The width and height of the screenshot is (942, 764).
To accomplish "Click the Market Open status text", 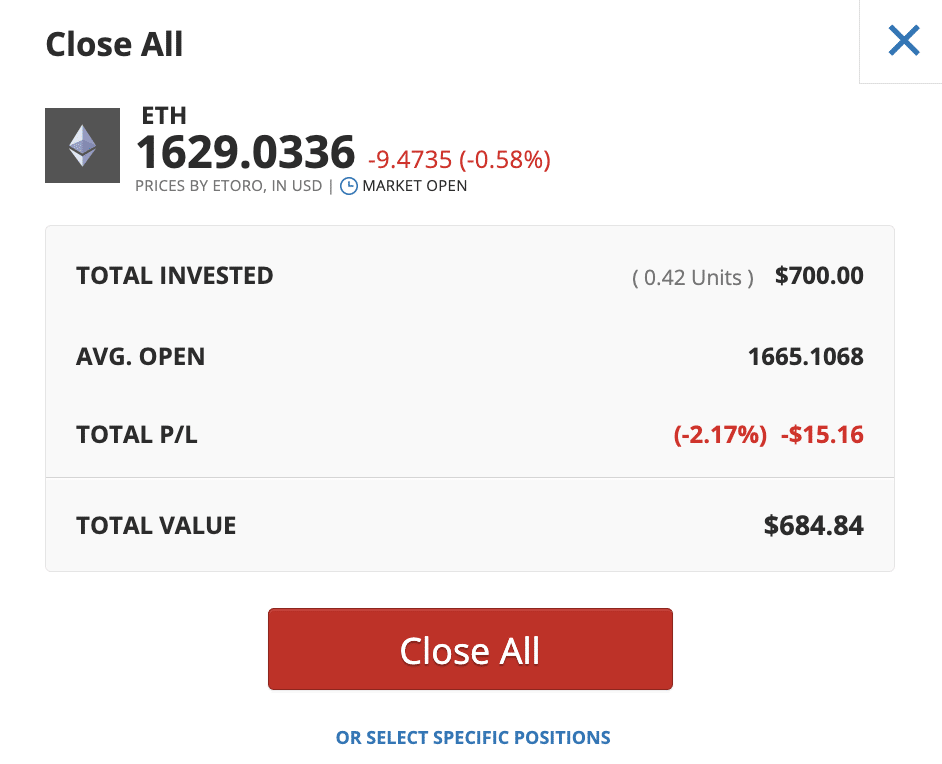I will click(415, 186).
